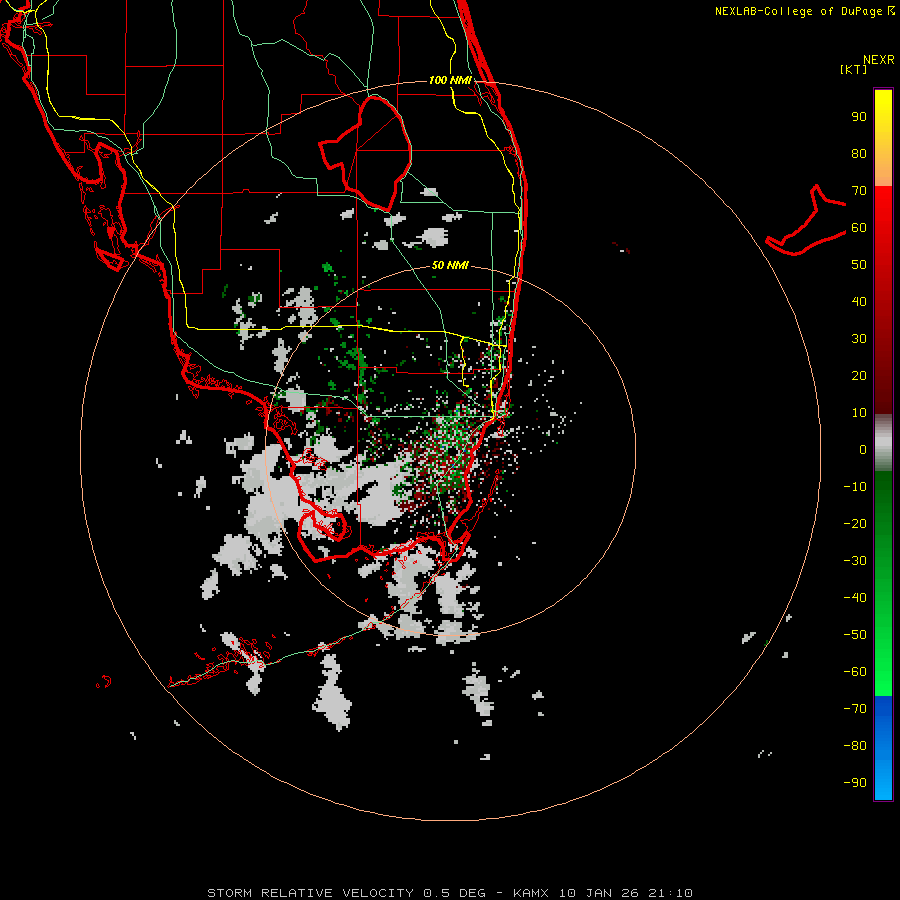Click the -60 value on the velocity scale
Screen dimensions: 900x900
pos(855,672)
